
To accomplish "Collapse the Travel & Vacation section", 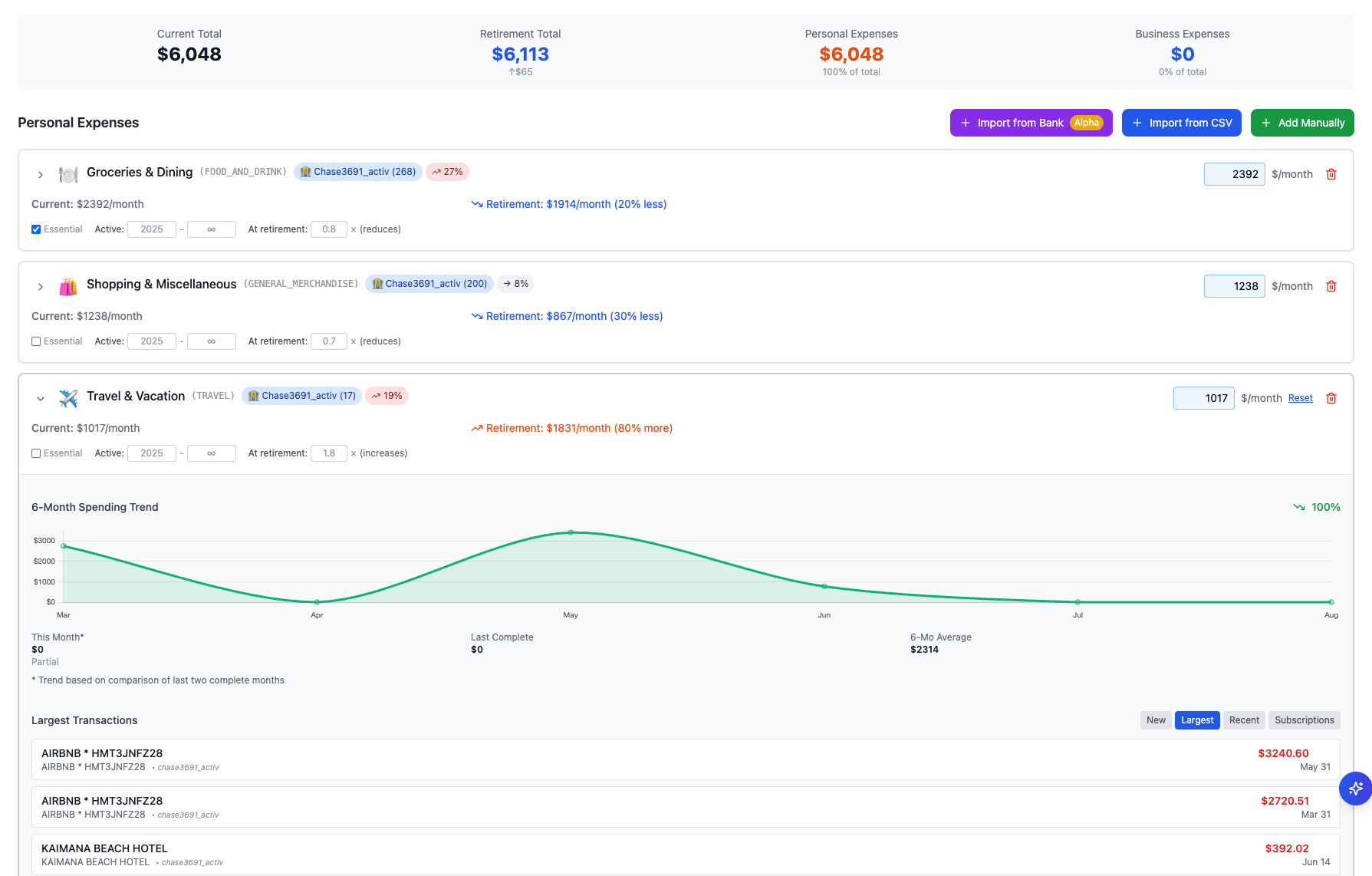I will coord(41,398).
